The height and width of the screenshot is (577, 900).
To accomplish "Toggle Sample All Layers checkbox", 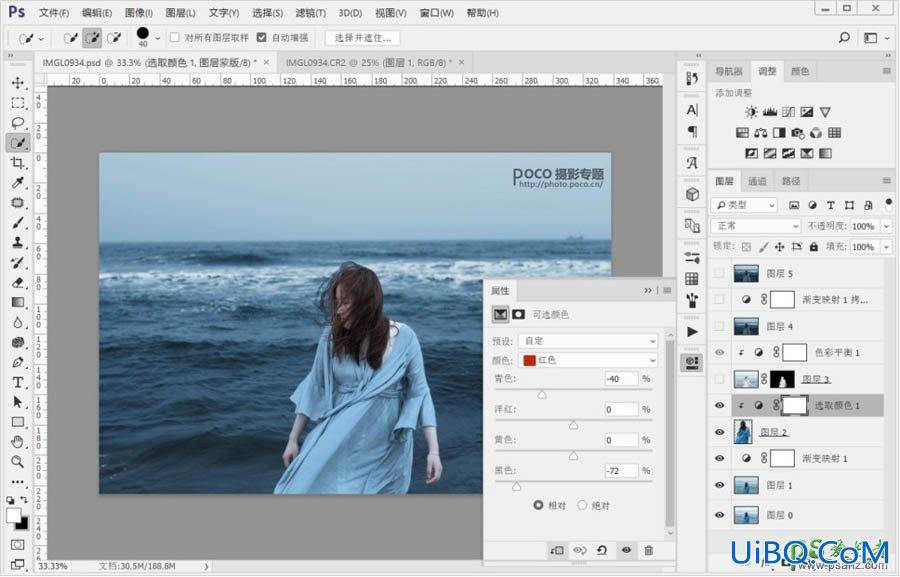I will [x=175, y=37].
